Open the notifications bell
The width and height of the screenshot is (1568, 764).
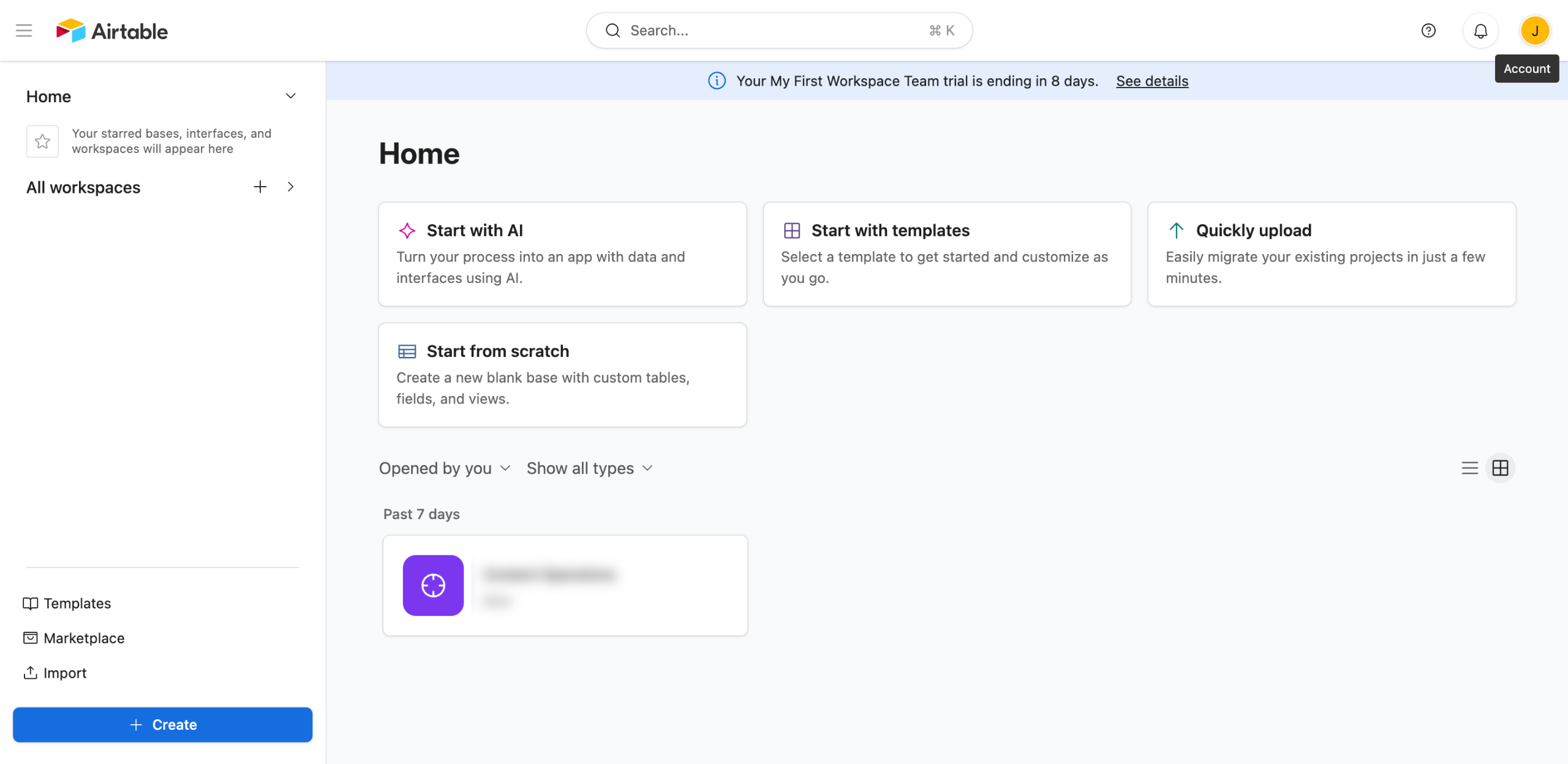coord(1480,31)
